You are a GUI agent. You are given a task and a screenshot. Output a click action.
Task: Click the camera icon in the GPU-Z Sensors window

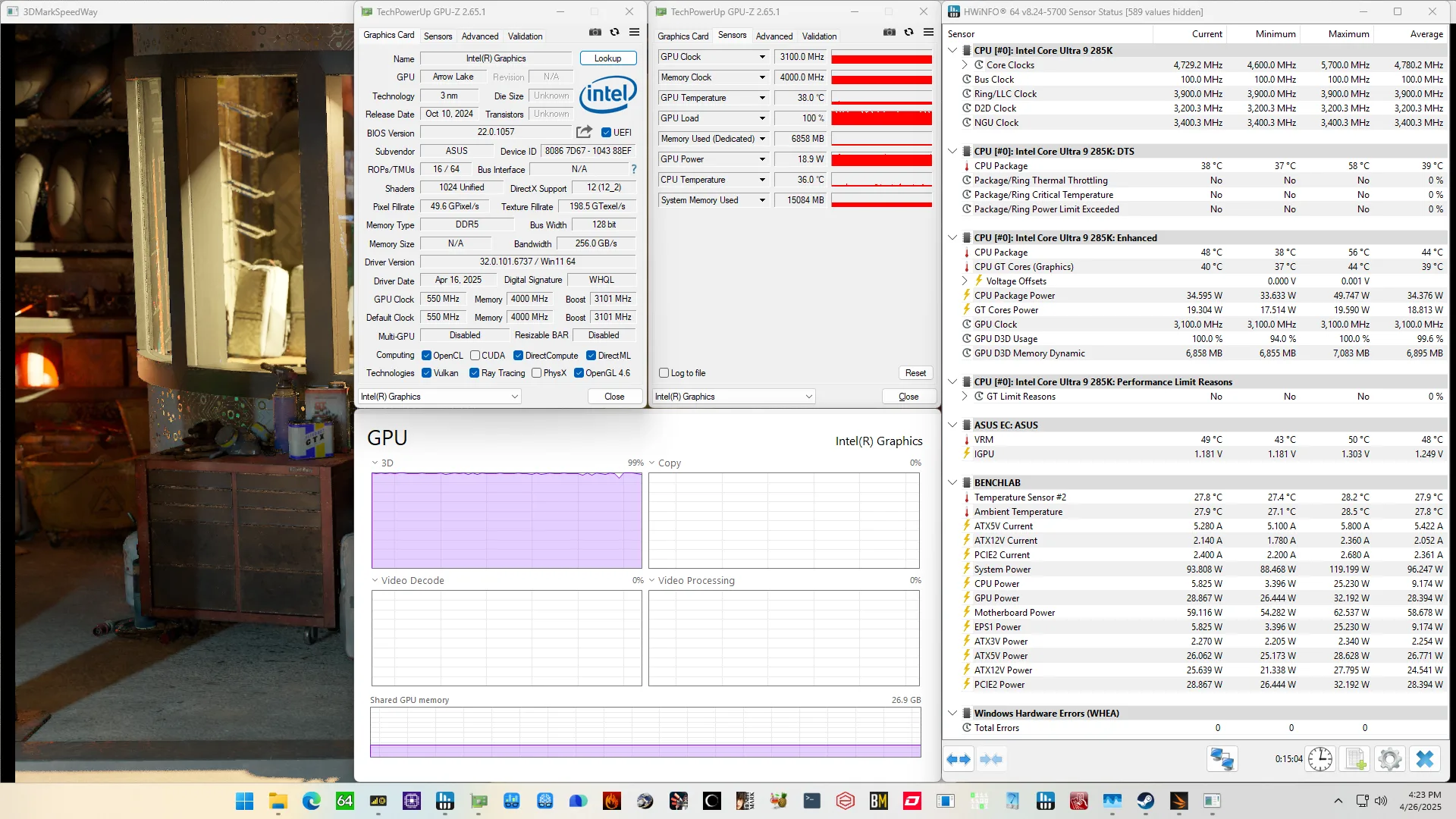tap(890, 33)
